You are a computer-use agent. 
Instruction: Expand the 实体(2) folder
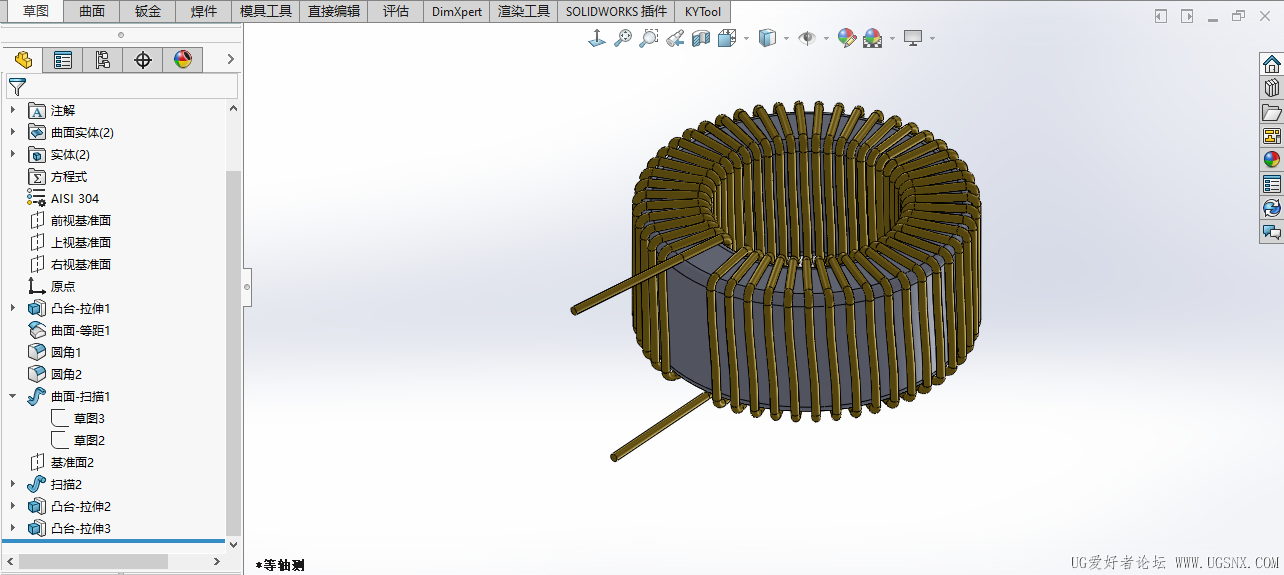[x=13, y=154]
